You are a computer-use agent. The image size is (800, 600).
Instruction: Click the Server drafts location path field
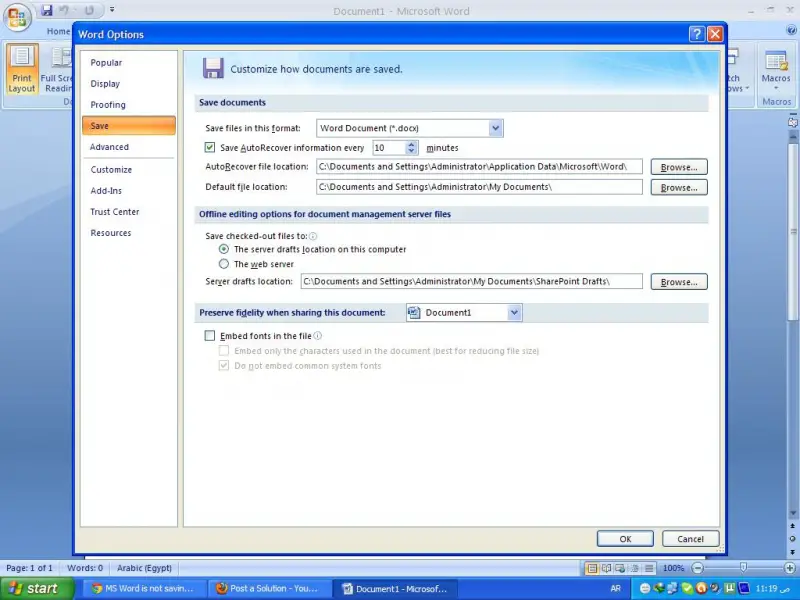(x=471, y=282)
